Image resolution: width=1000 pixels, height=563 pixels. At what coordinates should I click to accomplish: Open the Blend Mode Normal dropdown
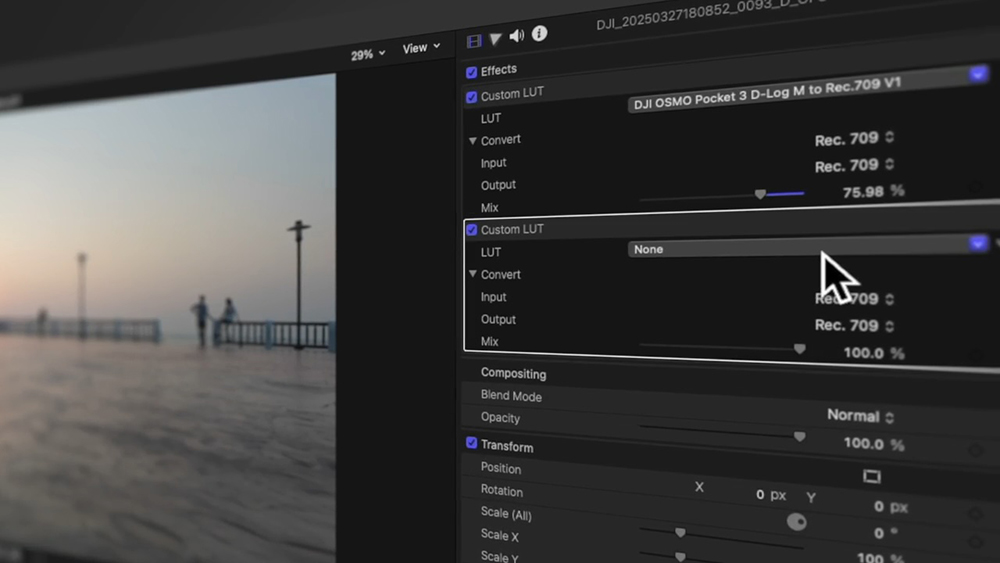pyautogui.click(x=860, y=416)
